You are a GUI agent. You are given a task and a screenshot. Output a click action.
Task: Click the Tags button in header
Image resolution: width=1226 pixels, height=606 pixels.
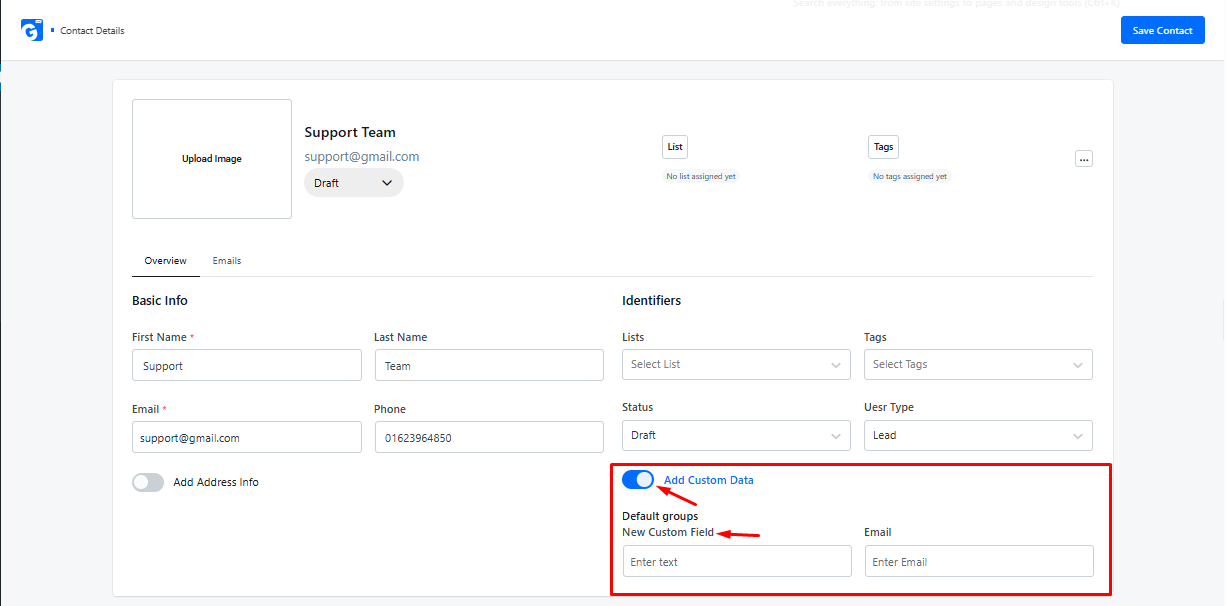884,147
